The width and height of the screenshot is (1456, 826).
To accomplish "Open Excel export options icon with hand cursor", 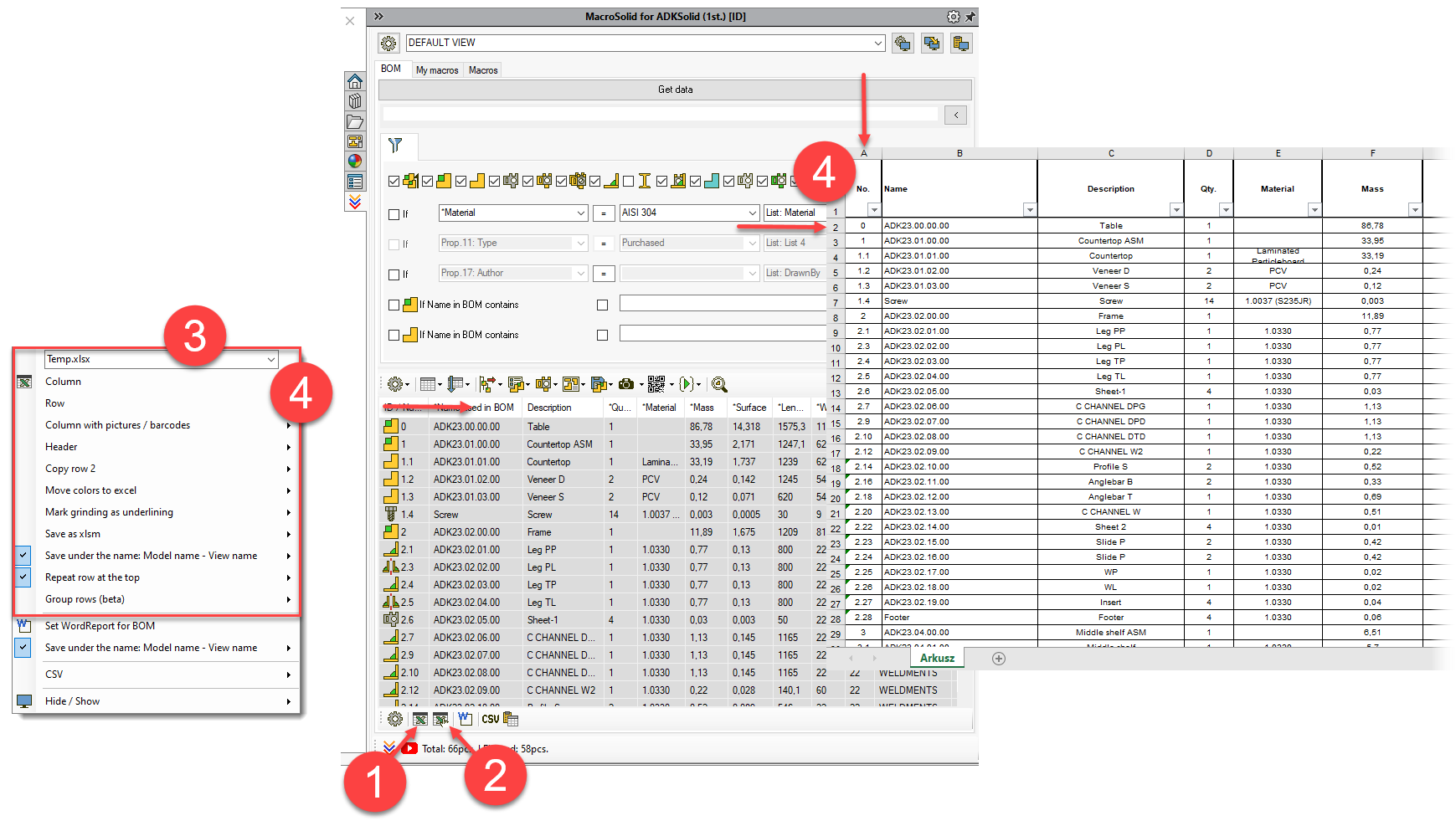I will [440, 719].
